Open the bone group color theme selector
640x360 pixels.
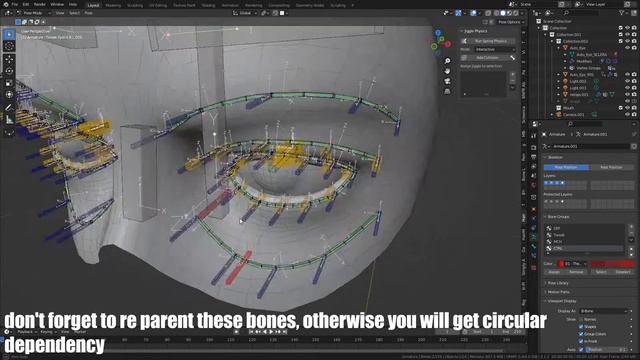tap(573, 264)
